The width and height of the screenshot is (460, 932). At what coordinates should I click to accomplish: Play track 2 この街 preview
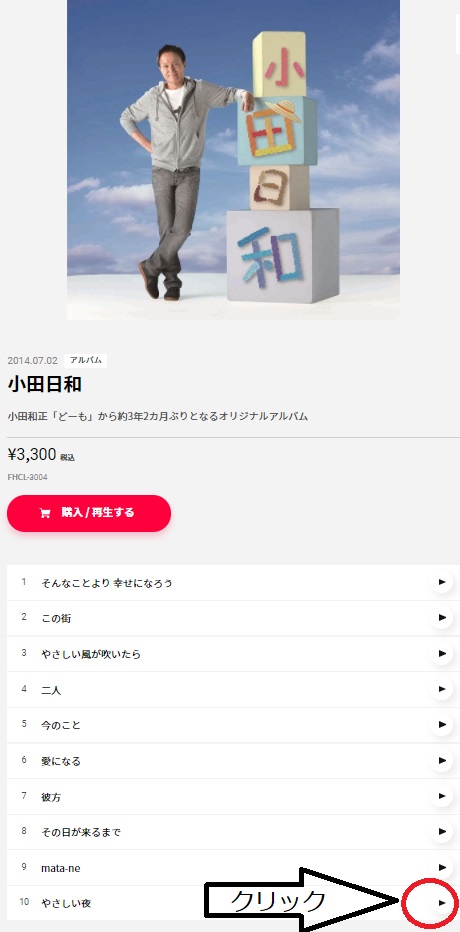(x=441, y=618)
